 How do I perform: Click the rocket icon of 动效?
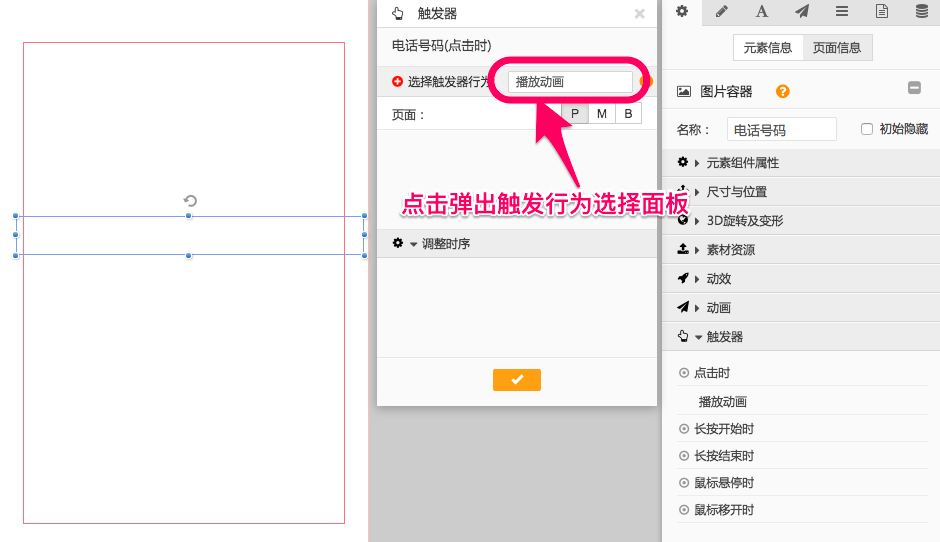pos(682,278)
